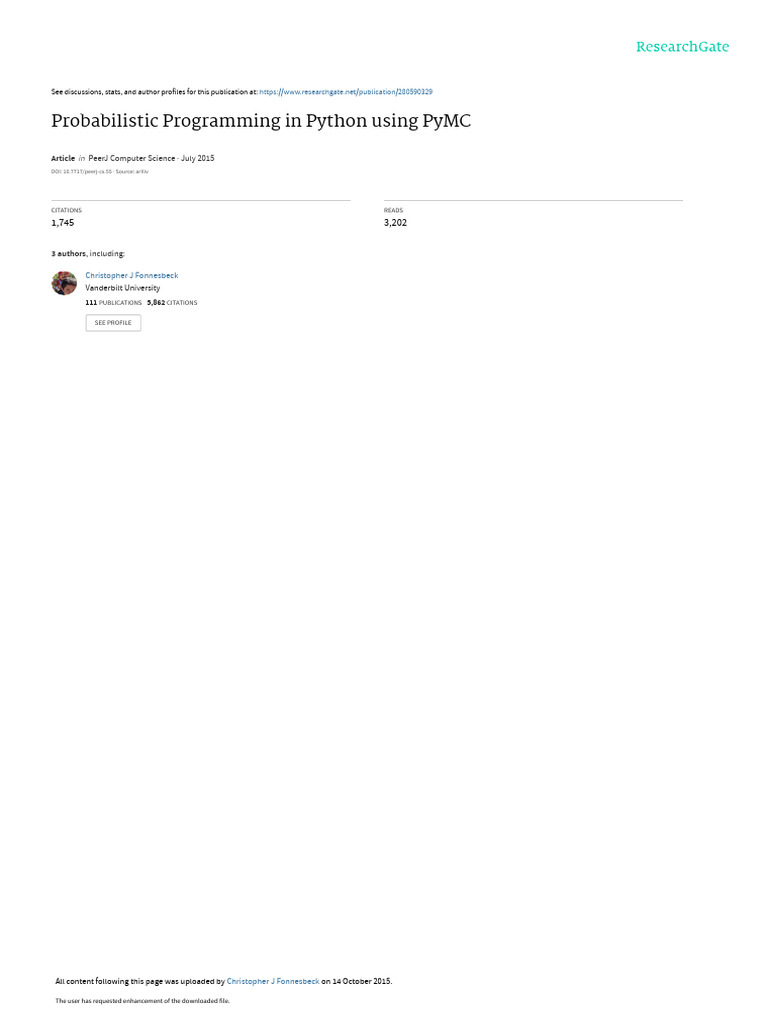Click the Source arXiv label
Viewport: 768px width, 1024px height.
(x=132, y=172)
